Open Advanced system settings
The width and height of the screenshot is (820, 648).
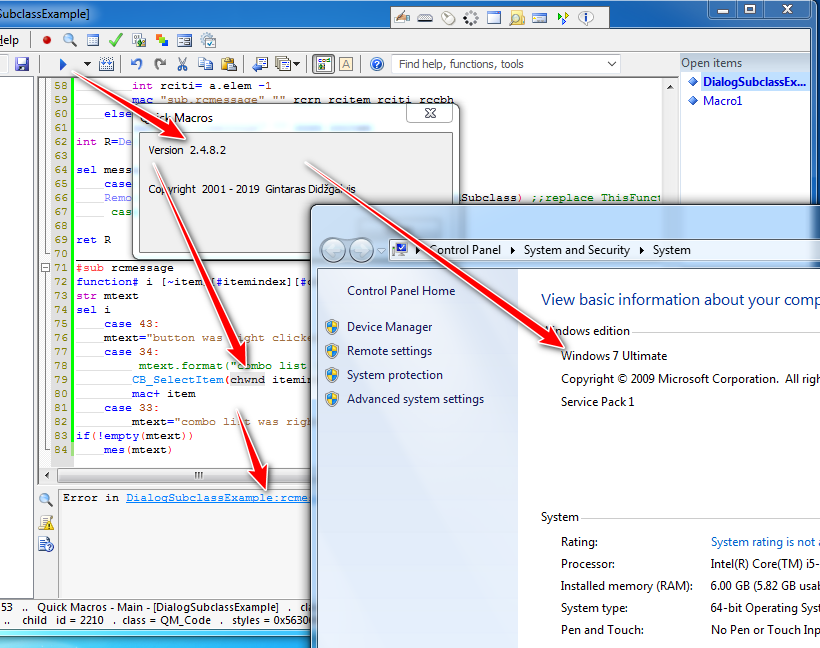tap(416, 399)
